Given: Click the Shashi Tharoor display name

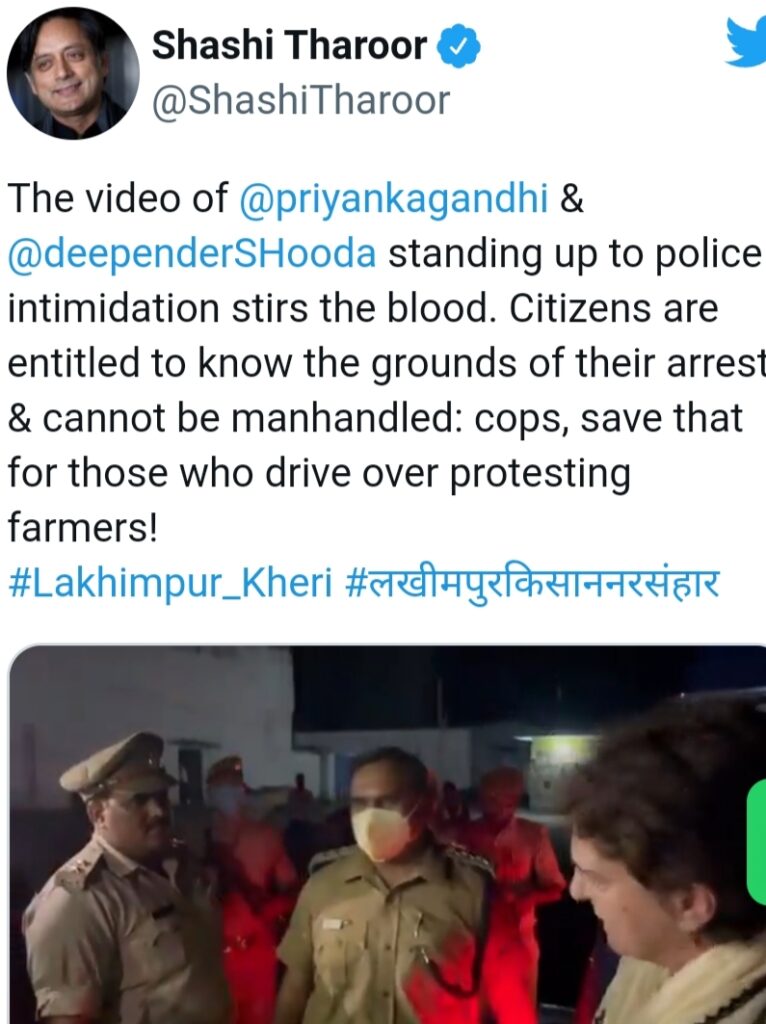Looking at the screenshot, I should coord(289,46).
